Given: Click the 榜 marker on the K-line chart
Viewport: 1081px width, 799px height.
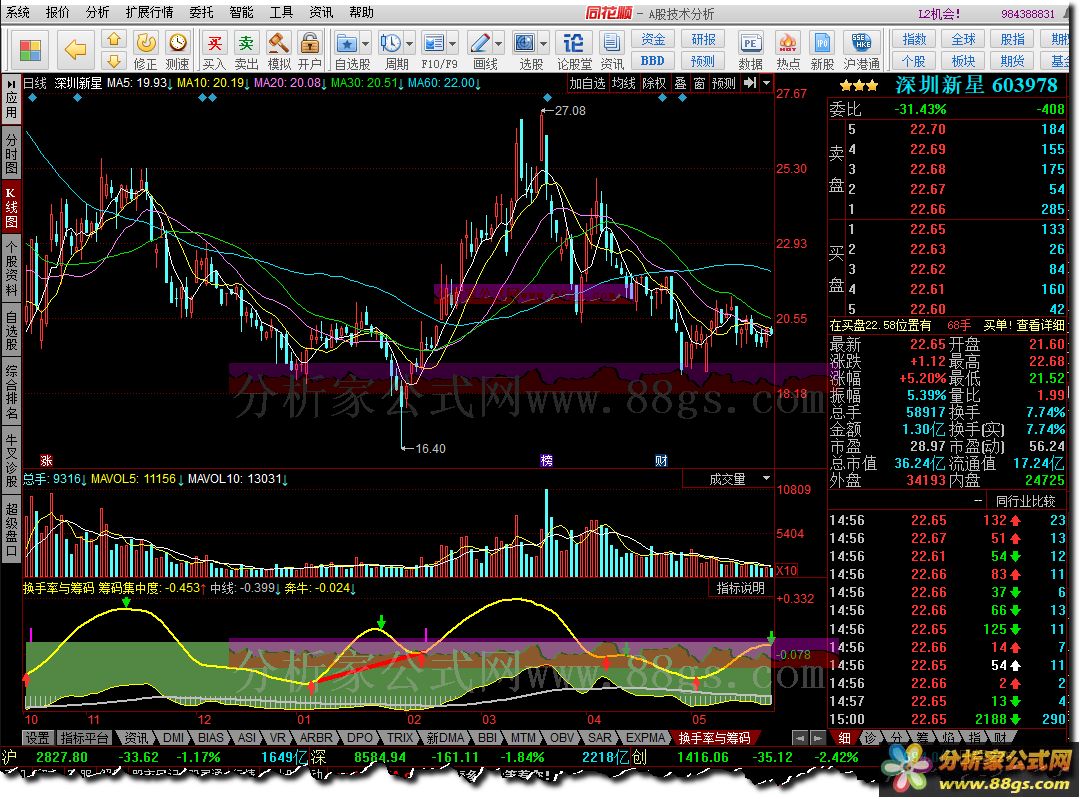Looking at the screenshot, I should 547,461.
